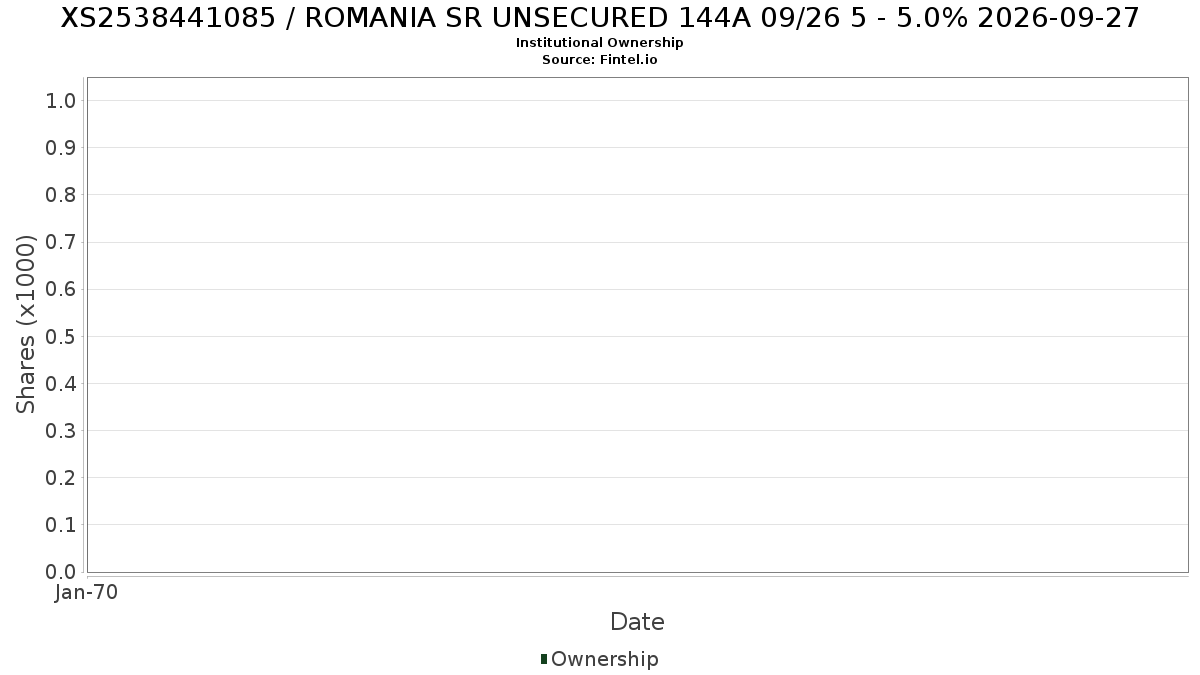
Task: Select the 0.8 y-axis tick label
Action: (61, 194)
